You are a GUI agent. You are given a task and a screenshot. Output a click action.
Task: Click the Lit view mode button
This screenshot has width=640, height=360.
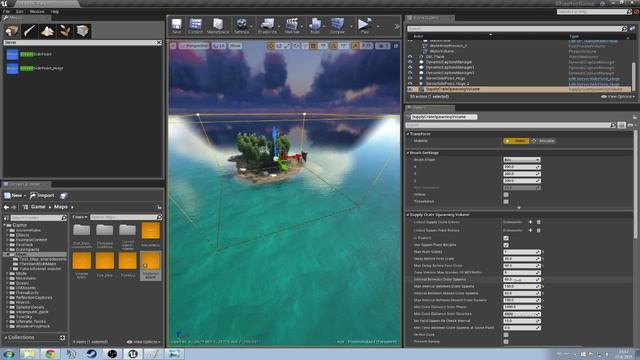(x=219, y=46)
